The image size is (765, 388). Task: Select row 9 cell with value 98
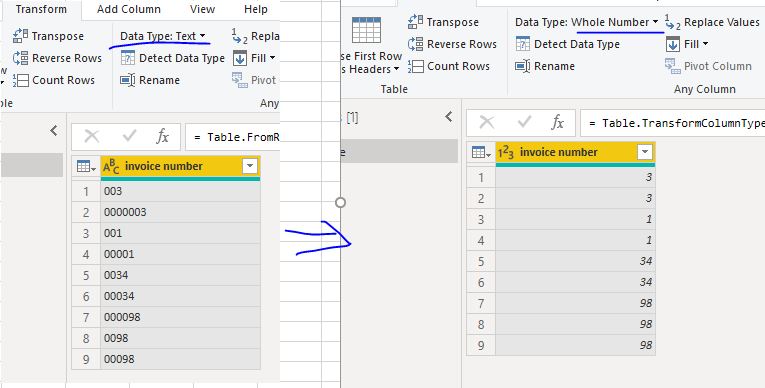coord(576,345)
